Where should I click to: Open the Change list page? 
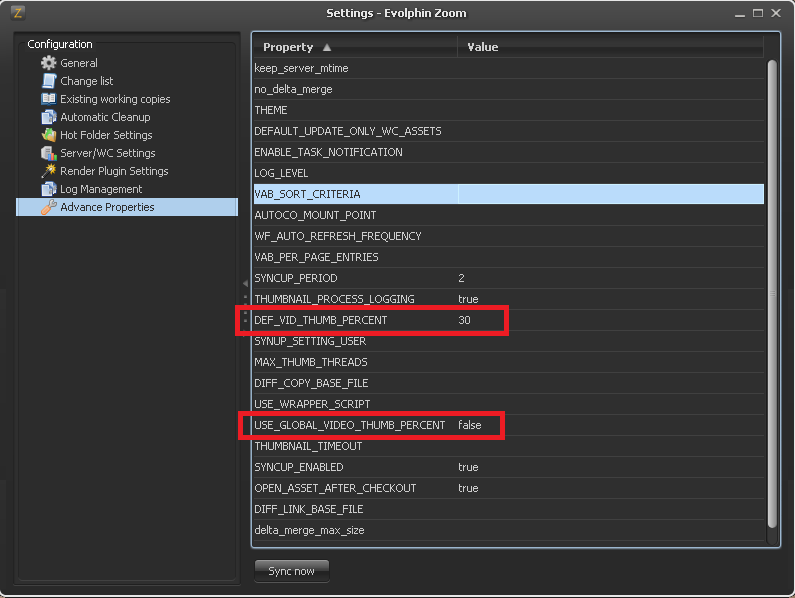(87, 81)
